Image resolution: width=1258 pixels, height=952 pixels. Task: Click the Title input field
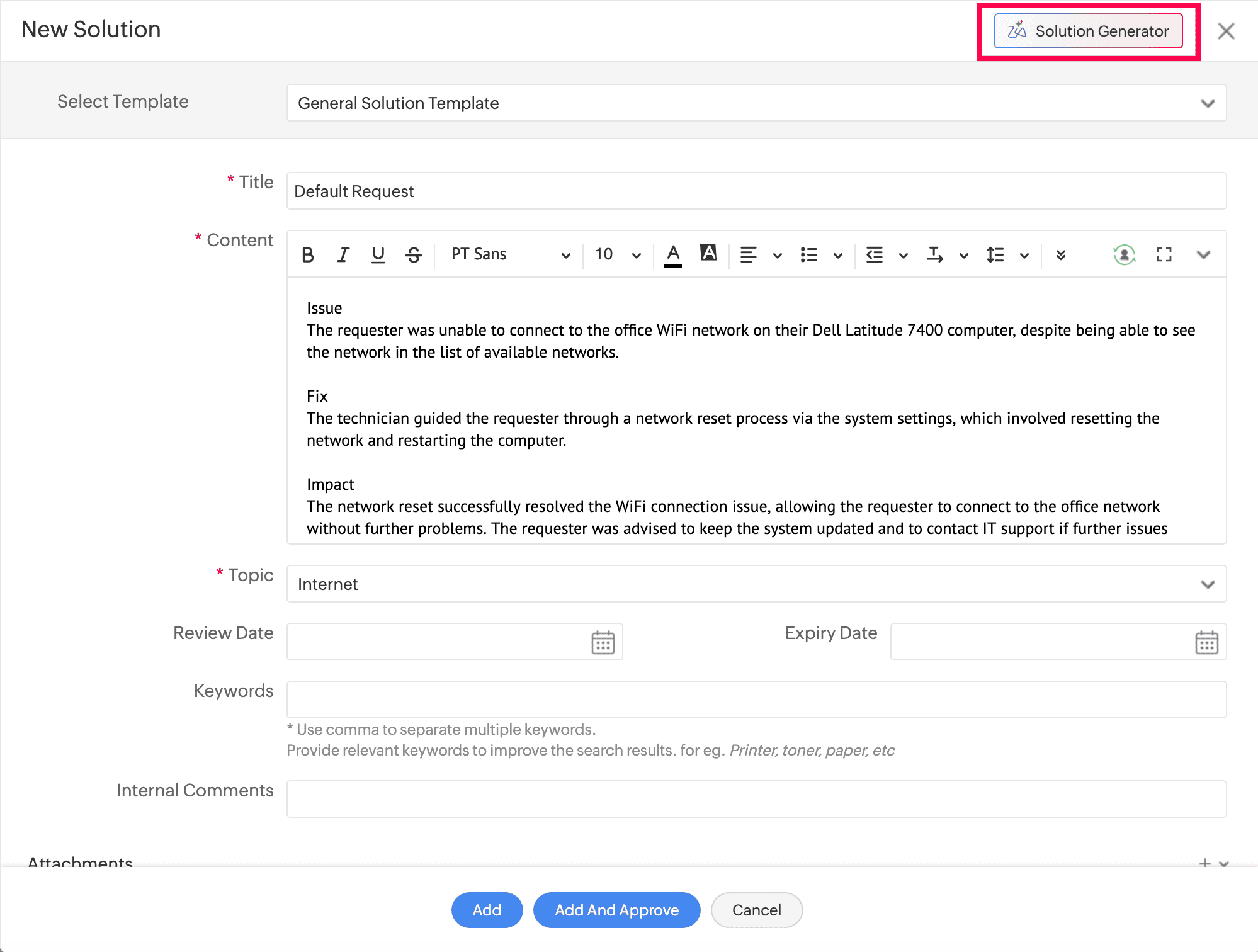[756, 191]
